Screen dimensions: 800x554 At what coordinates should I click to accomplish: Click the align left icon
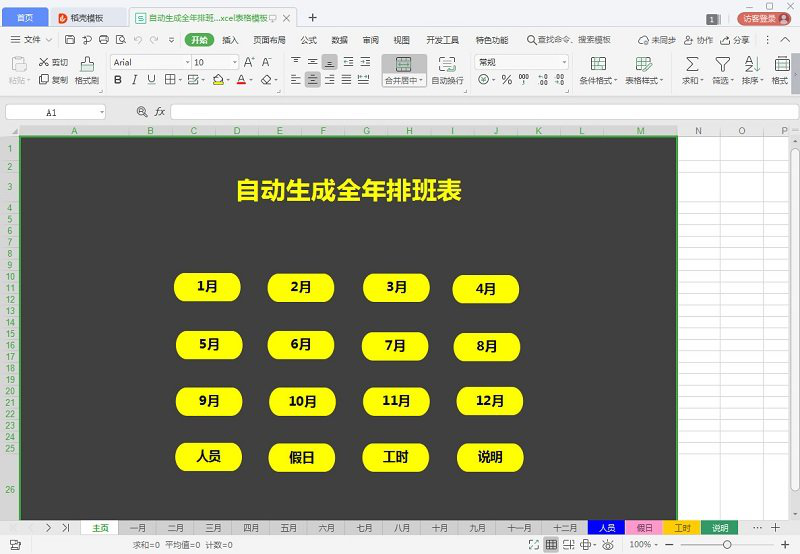(x=295, y=80)
